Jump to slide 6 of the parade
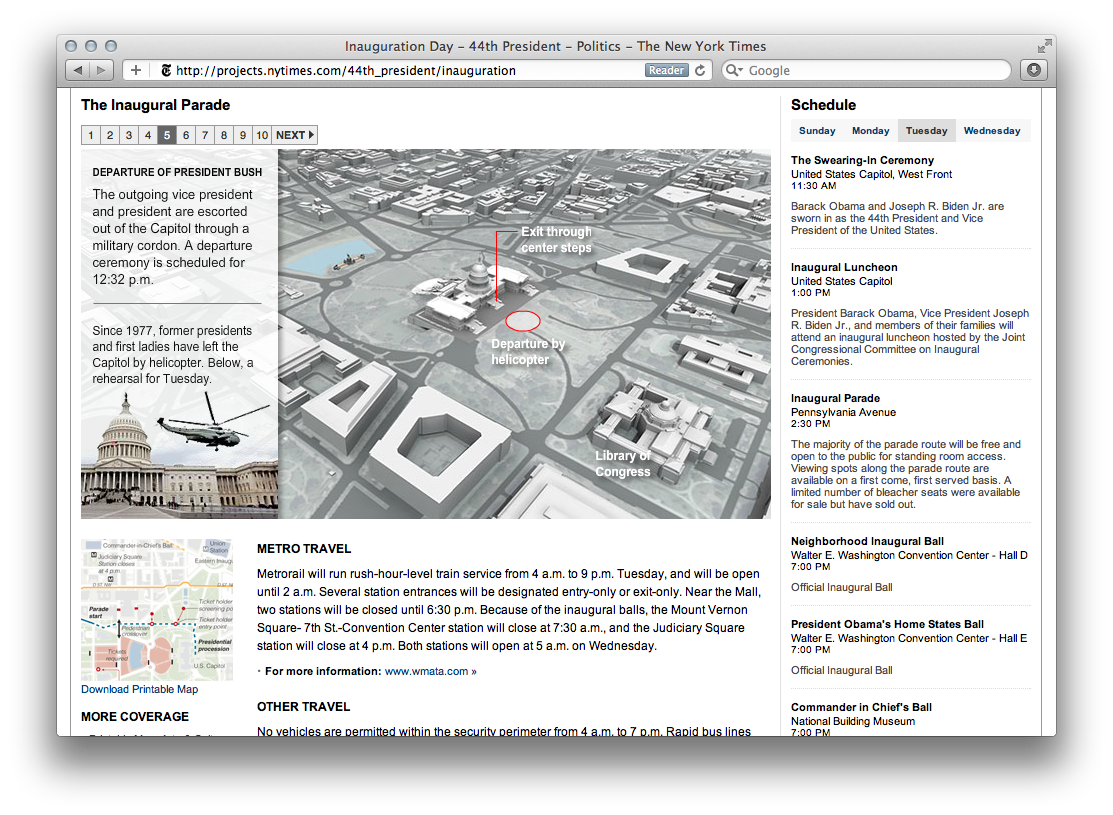The width and height of the screenshot is (1113, 815). [x=186, y=135]
